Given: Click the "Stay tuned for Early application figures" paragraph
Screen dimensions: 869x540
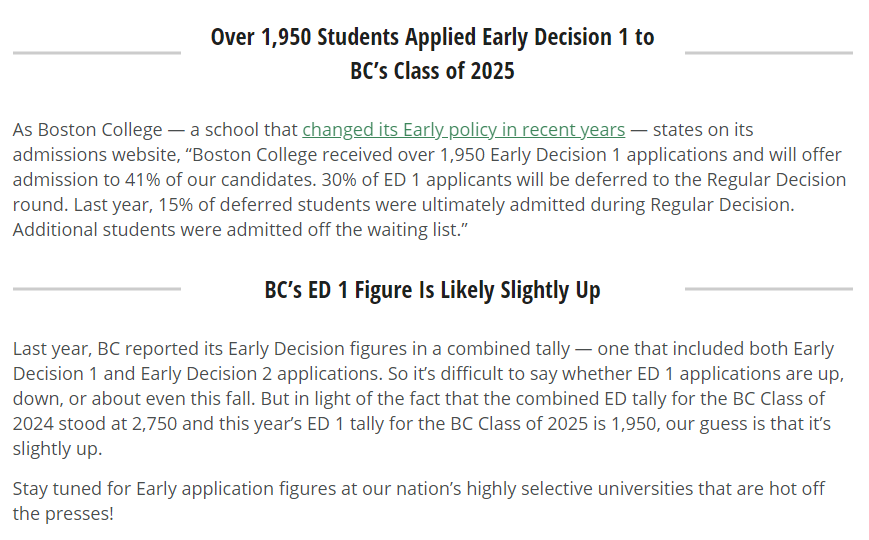Looking at the screenshot, I should pyautogui.click(x=419, y=501).
